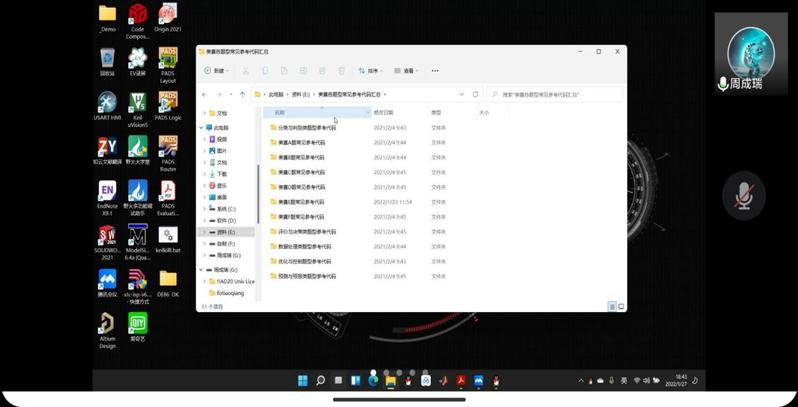Image resolution: width=798 pixels, height=407 pixels.
Task: Select the keilkill.bat file on the desktop
Action: pos(168,239)
